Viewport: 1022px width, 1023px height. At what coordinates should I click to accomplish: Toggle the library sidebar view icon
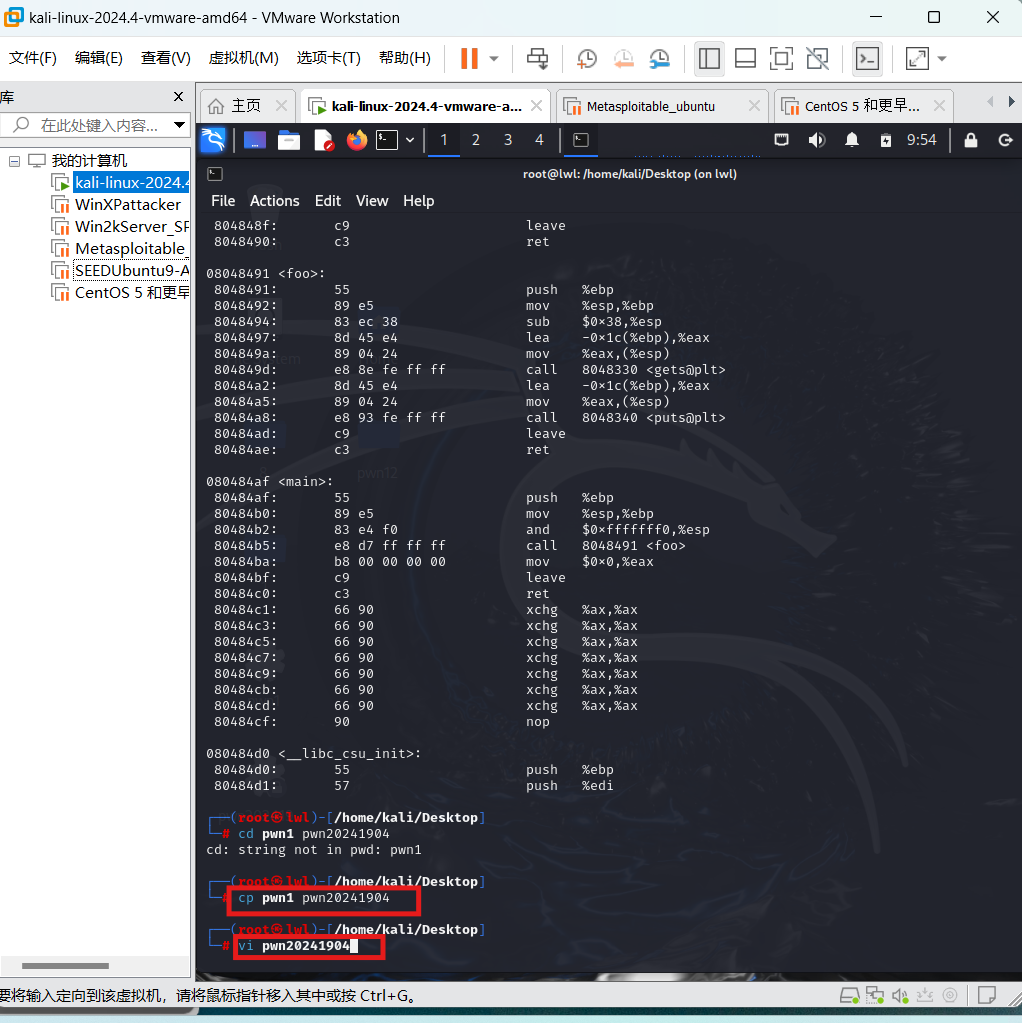click(709, 58)
